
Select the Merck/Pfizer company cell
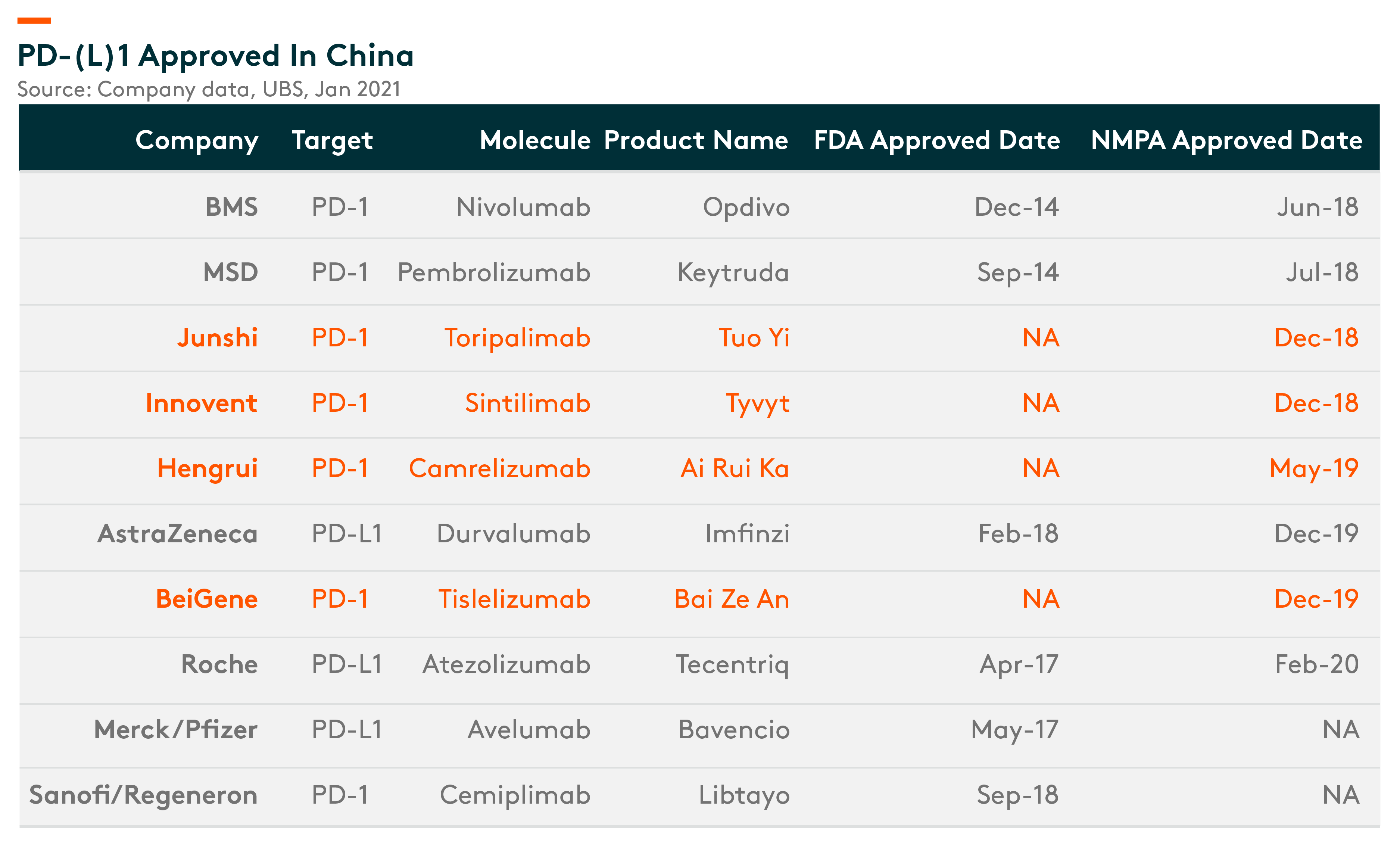175,729
